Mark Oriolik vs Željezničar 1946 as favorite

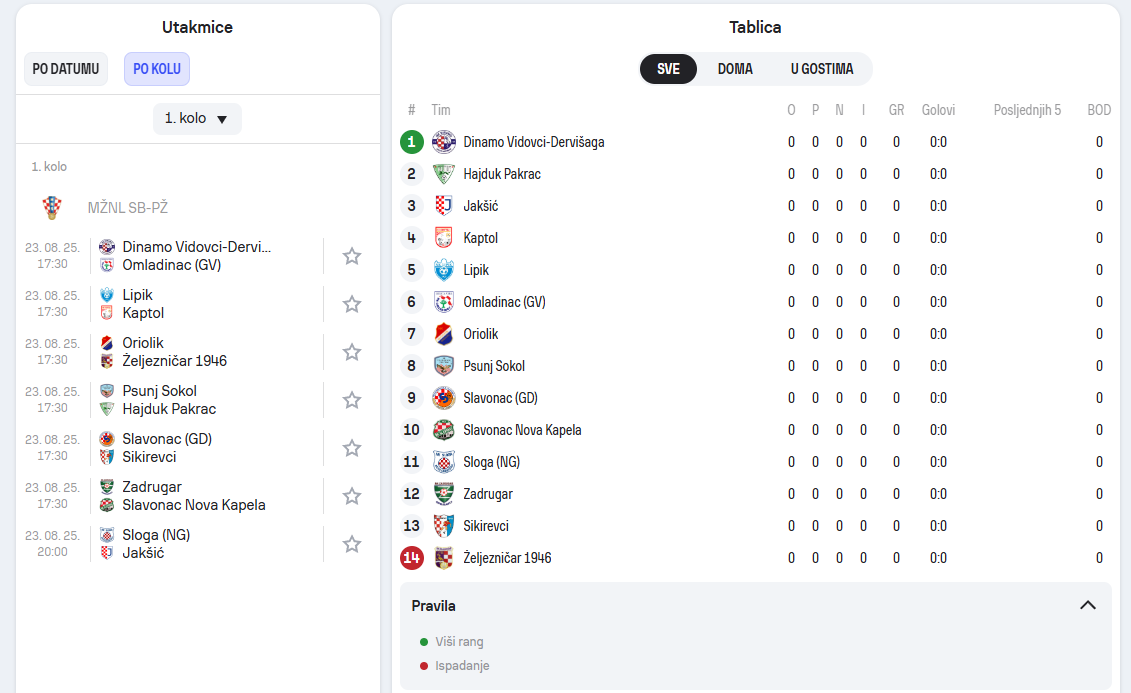[x=351, y=352]
